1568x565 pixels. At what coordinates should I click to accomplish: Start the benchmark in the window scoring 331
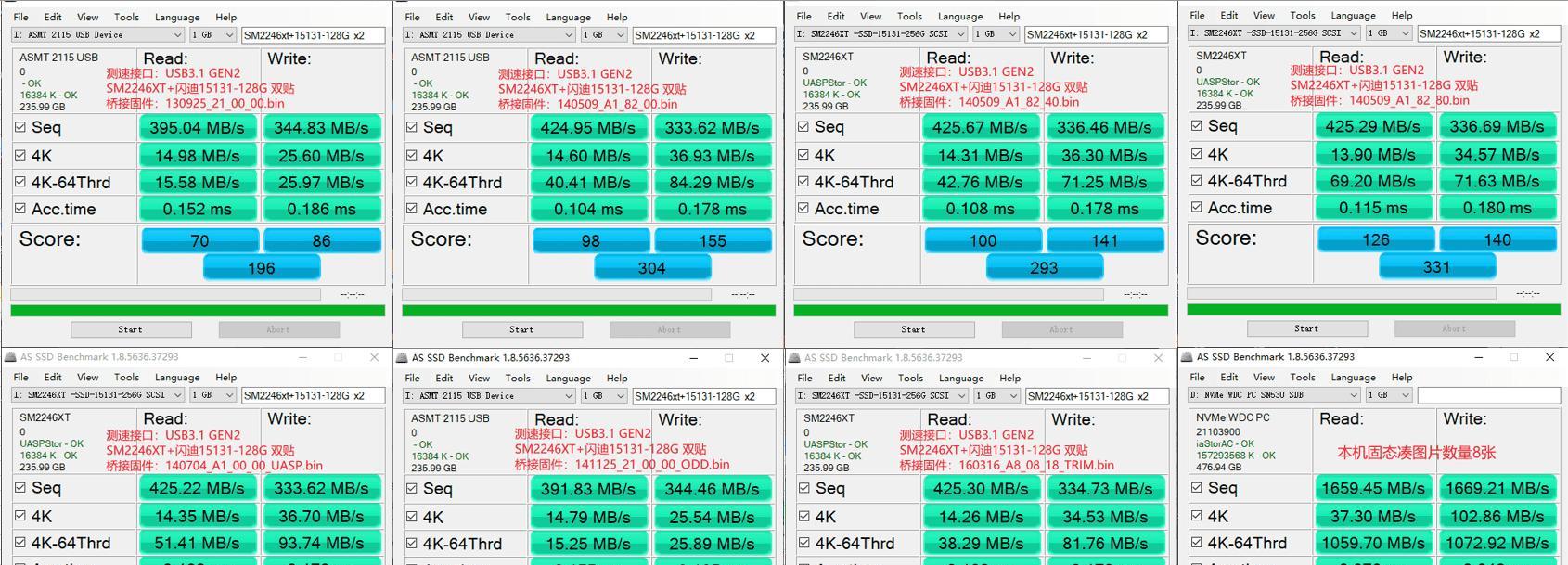1307,328
